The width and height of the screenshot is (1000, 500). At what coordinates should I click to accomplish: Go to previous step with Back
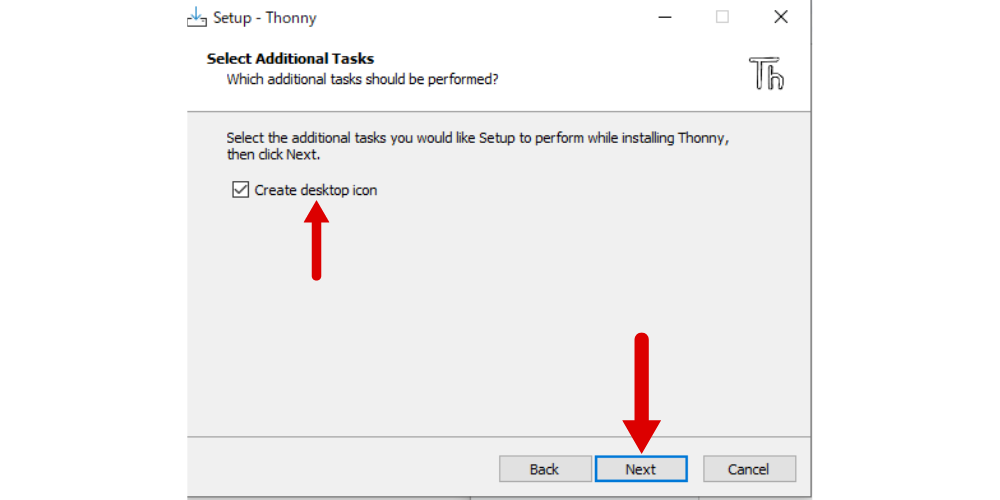coord(545,469)
